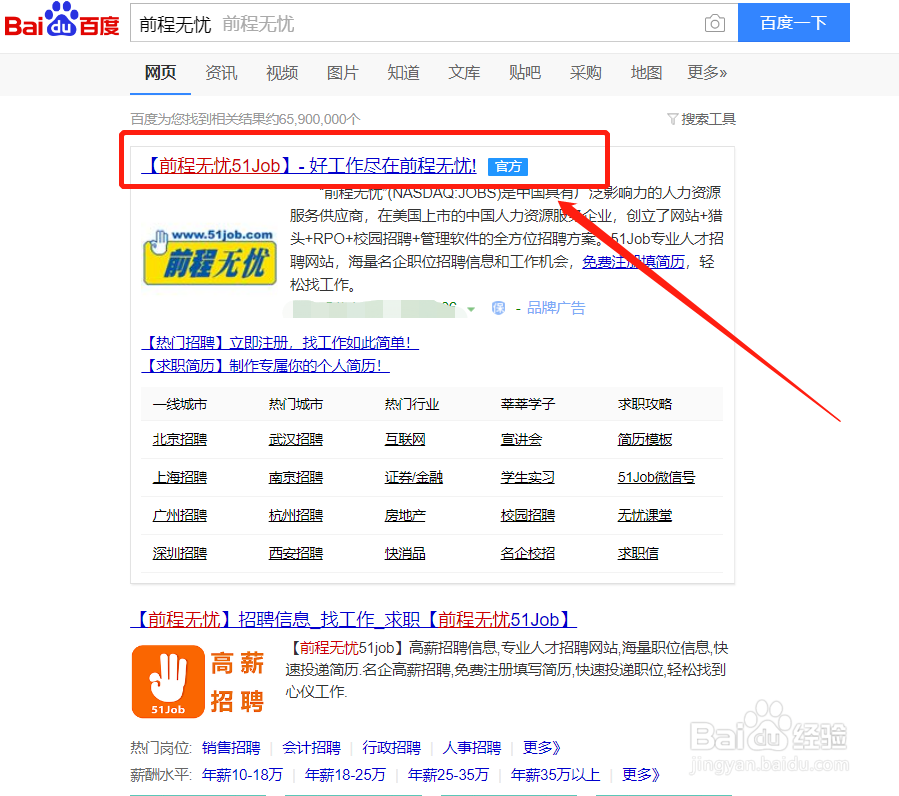Open 证券/金融 industry link
899x796 pixels.
click(413, 477)
